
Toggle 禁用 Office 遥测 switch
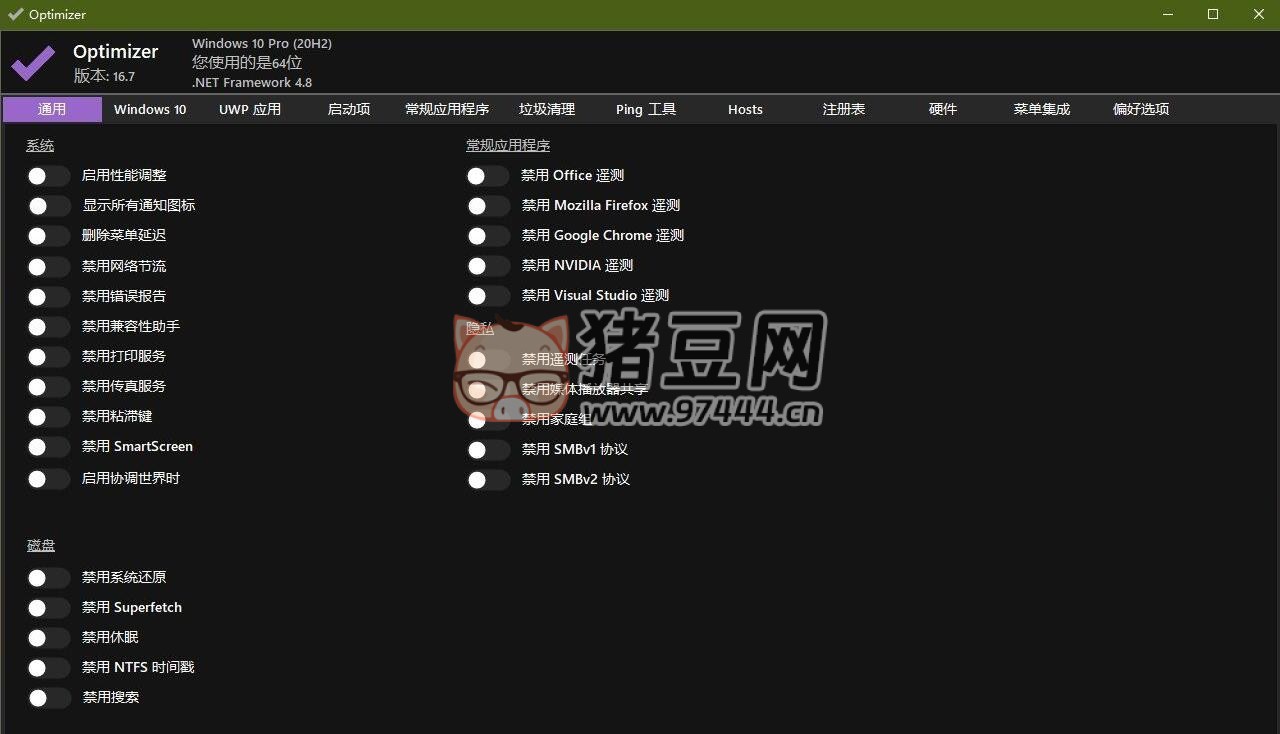click(487, 176)
